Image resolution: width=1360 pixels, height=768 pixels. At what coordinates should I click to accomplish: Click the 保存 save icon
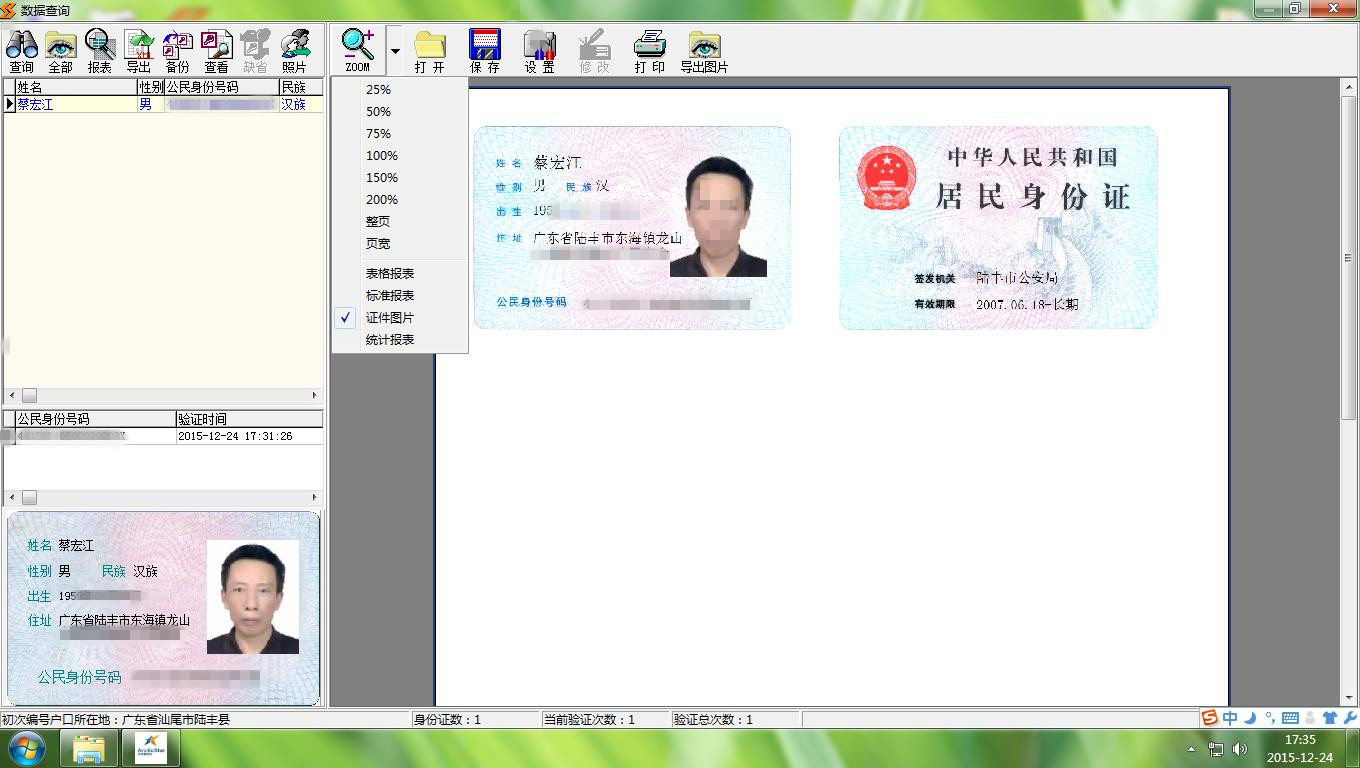click(485, 50)
